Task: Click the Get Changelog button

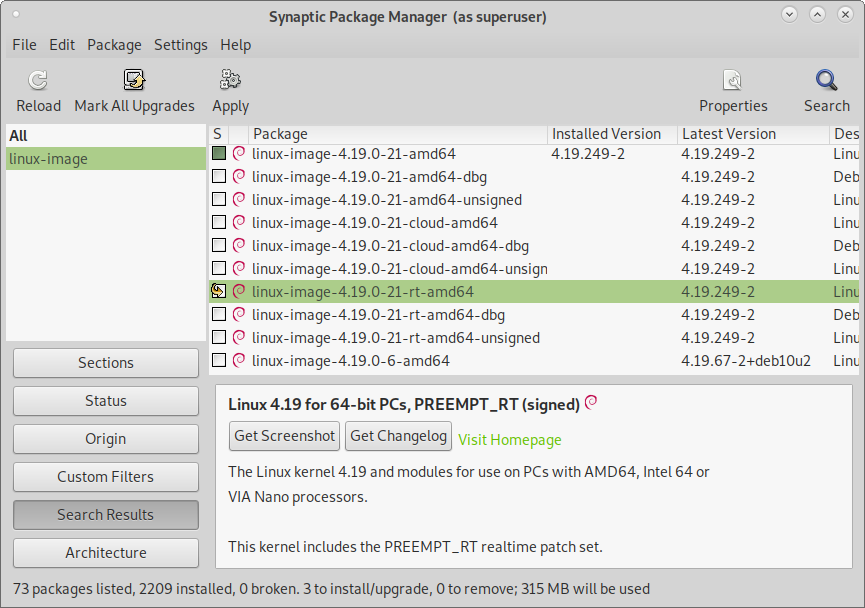Action: (x=398, y=436)
